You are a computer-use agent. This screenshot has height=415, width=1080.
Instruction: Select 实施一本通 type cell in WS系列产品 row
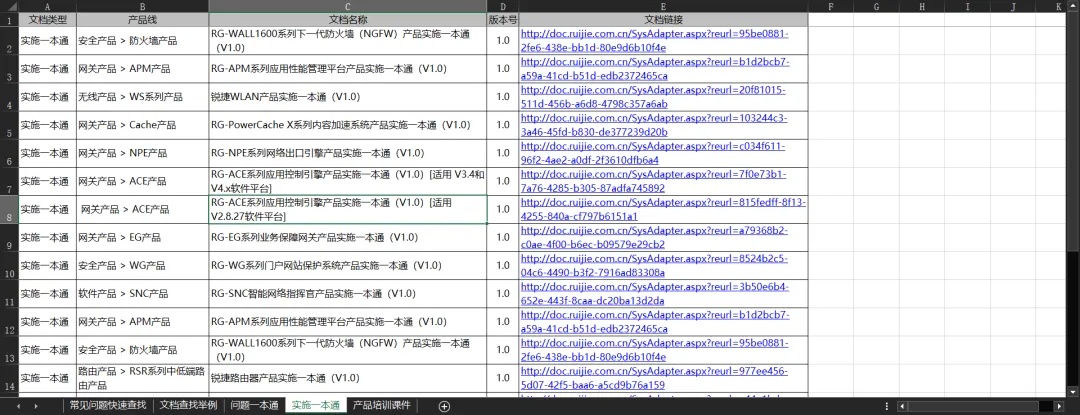pos(47,97)
